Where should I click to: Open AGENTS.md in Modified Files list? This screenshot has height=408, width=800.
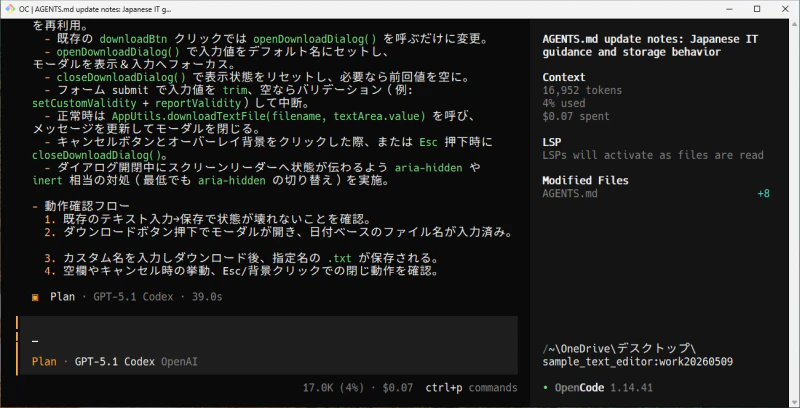570,193
